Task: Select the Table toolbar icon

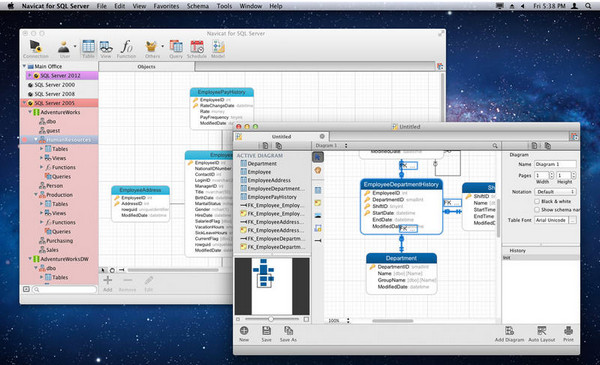Action: [x=88, y=49]
